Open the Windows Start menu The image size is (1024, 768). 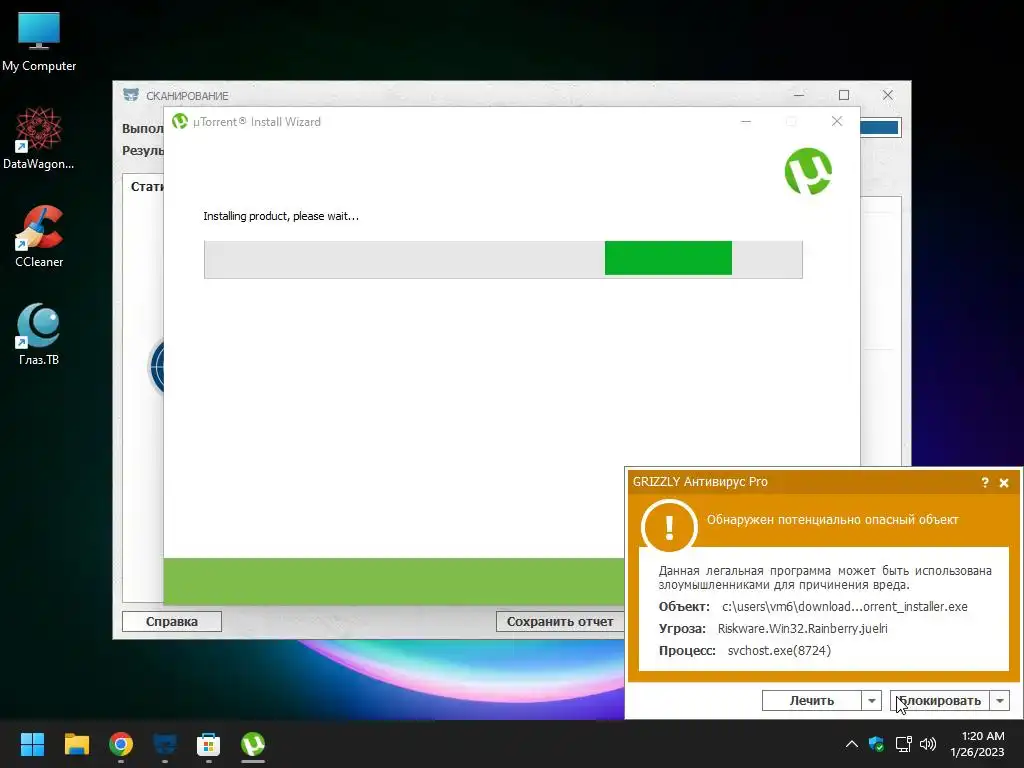click(x=32, y=744)
